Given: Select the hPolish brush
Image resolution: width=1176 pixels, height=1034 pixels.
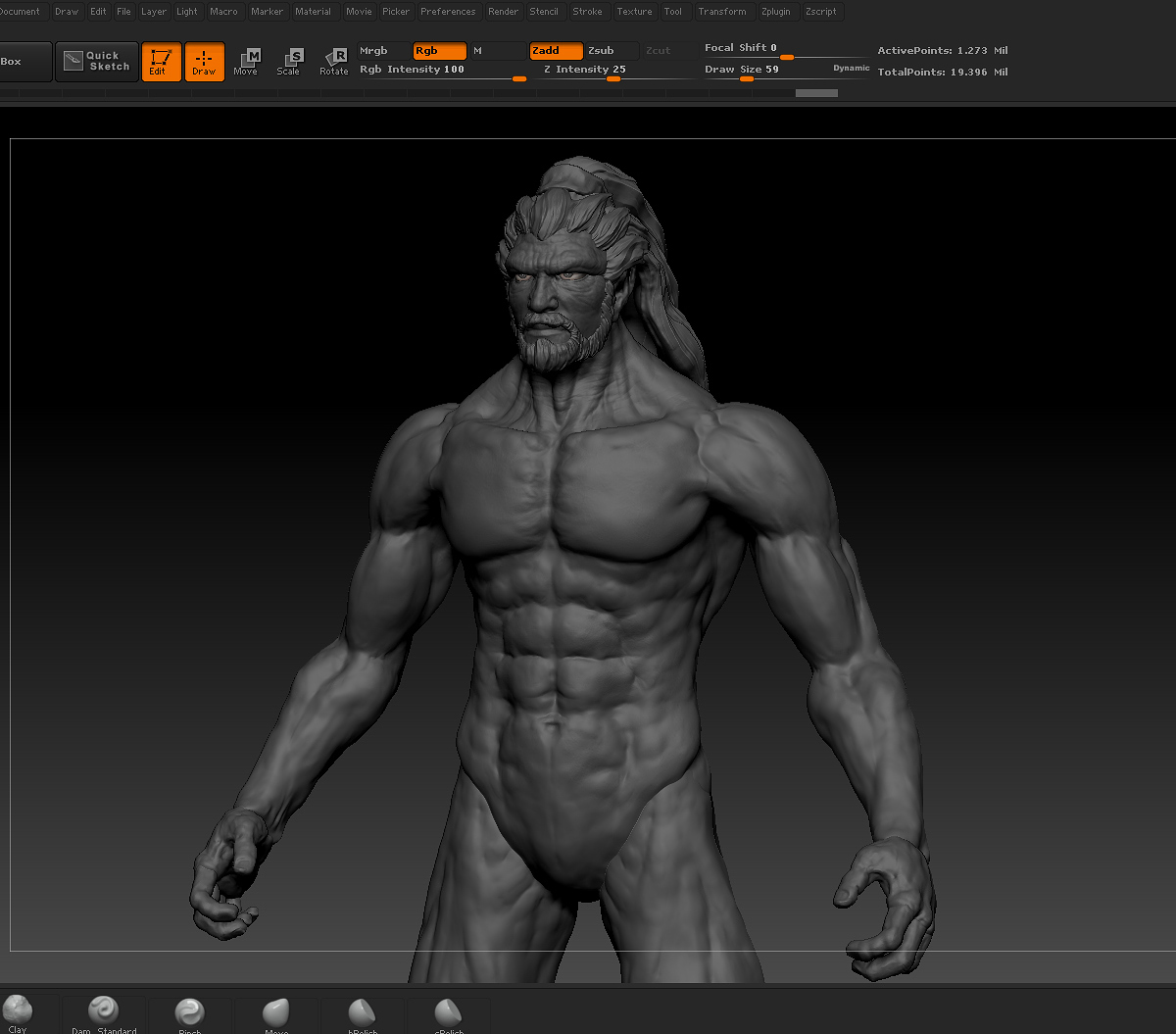Looking at the screenshot, I should point(362,1014).
